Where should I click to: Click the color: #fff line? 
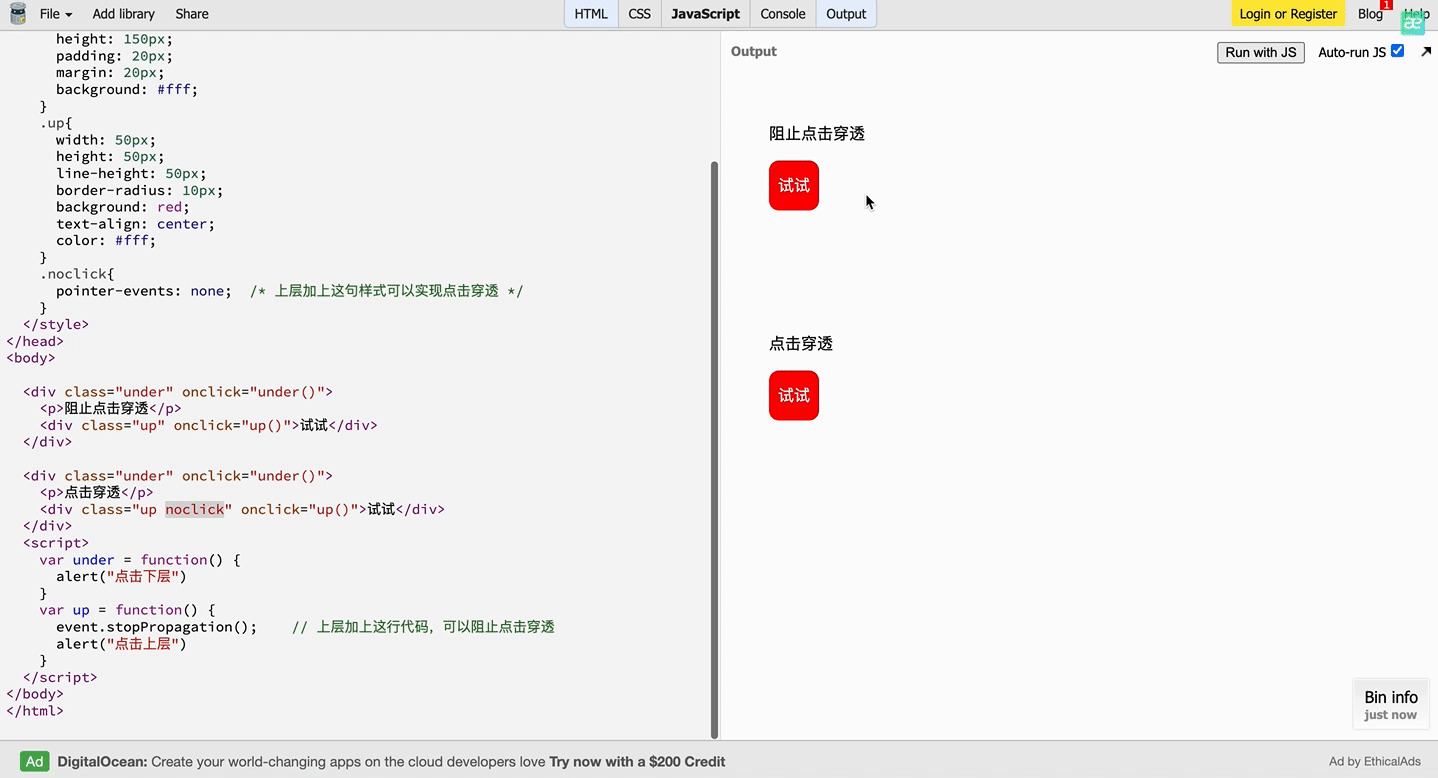coord(106,240)
